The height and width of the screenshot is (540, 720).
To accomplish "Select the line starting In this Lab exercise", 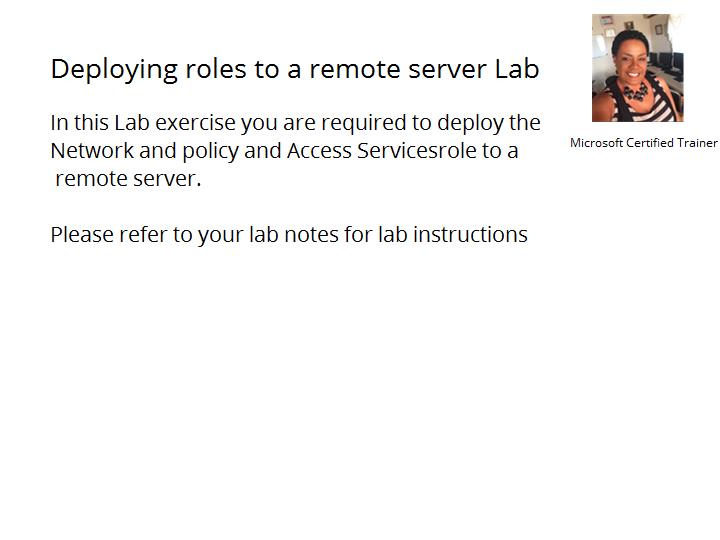I will 295,123.
